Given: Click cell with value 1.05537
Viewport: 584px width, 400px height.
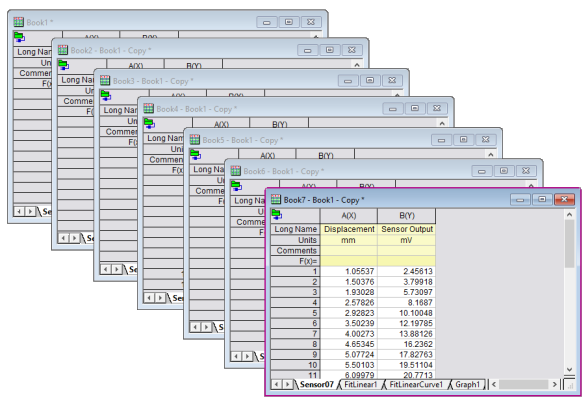Looking at the screenshot, I should click(349, 272).
